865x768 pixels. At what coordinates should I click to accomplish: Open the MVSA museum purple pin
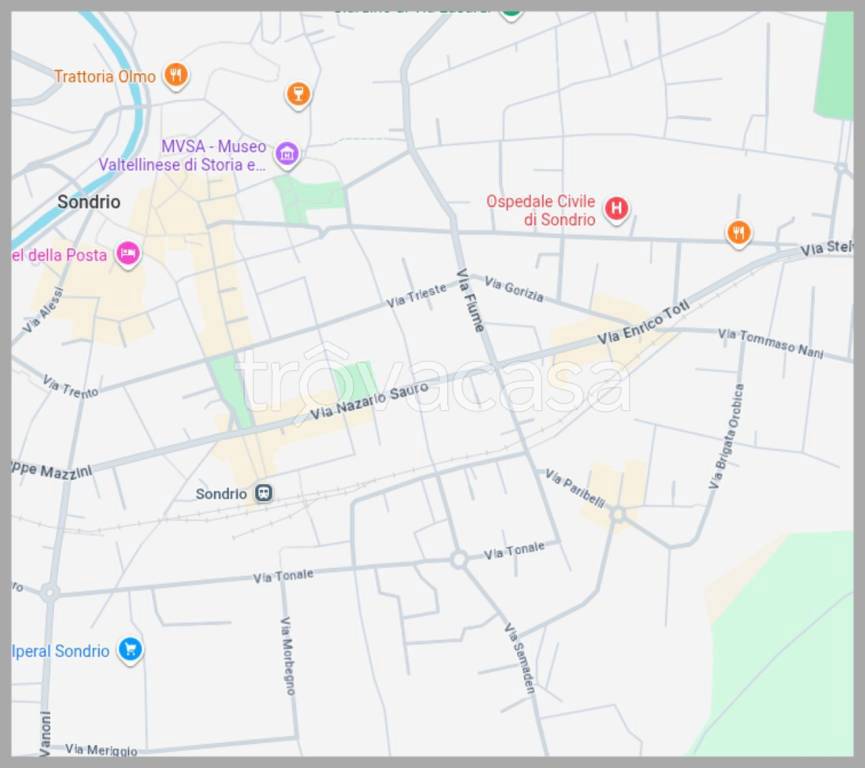coord(287,154)
